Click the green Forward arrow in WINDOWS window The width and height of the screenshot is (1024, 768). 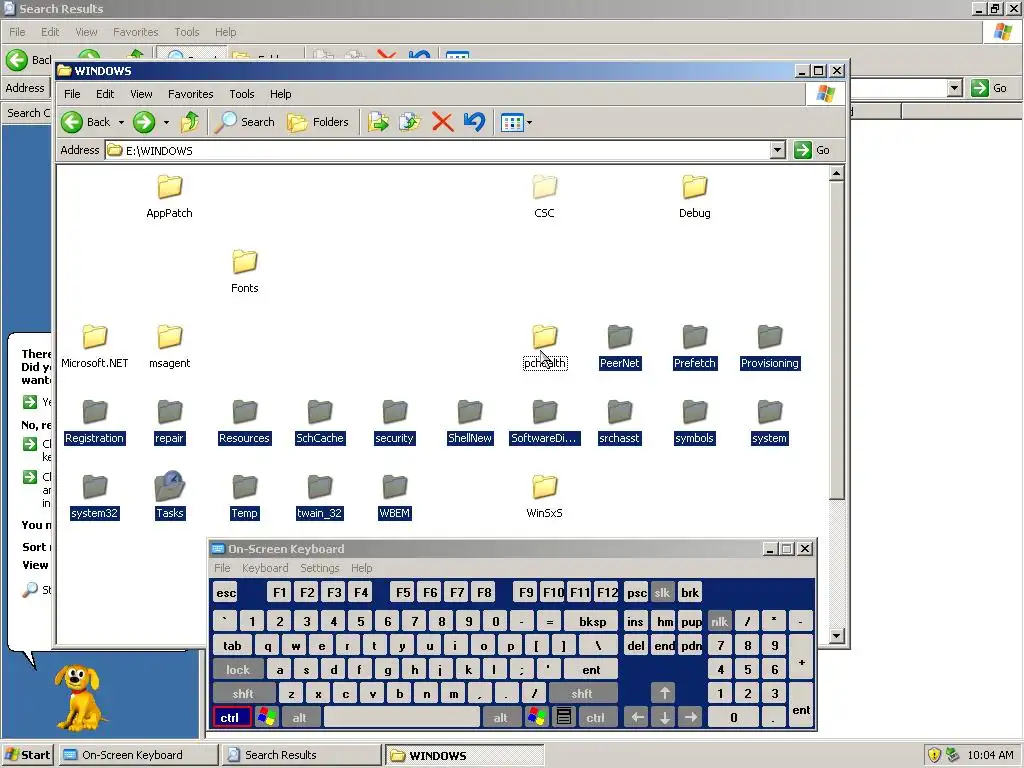(144, 122)
